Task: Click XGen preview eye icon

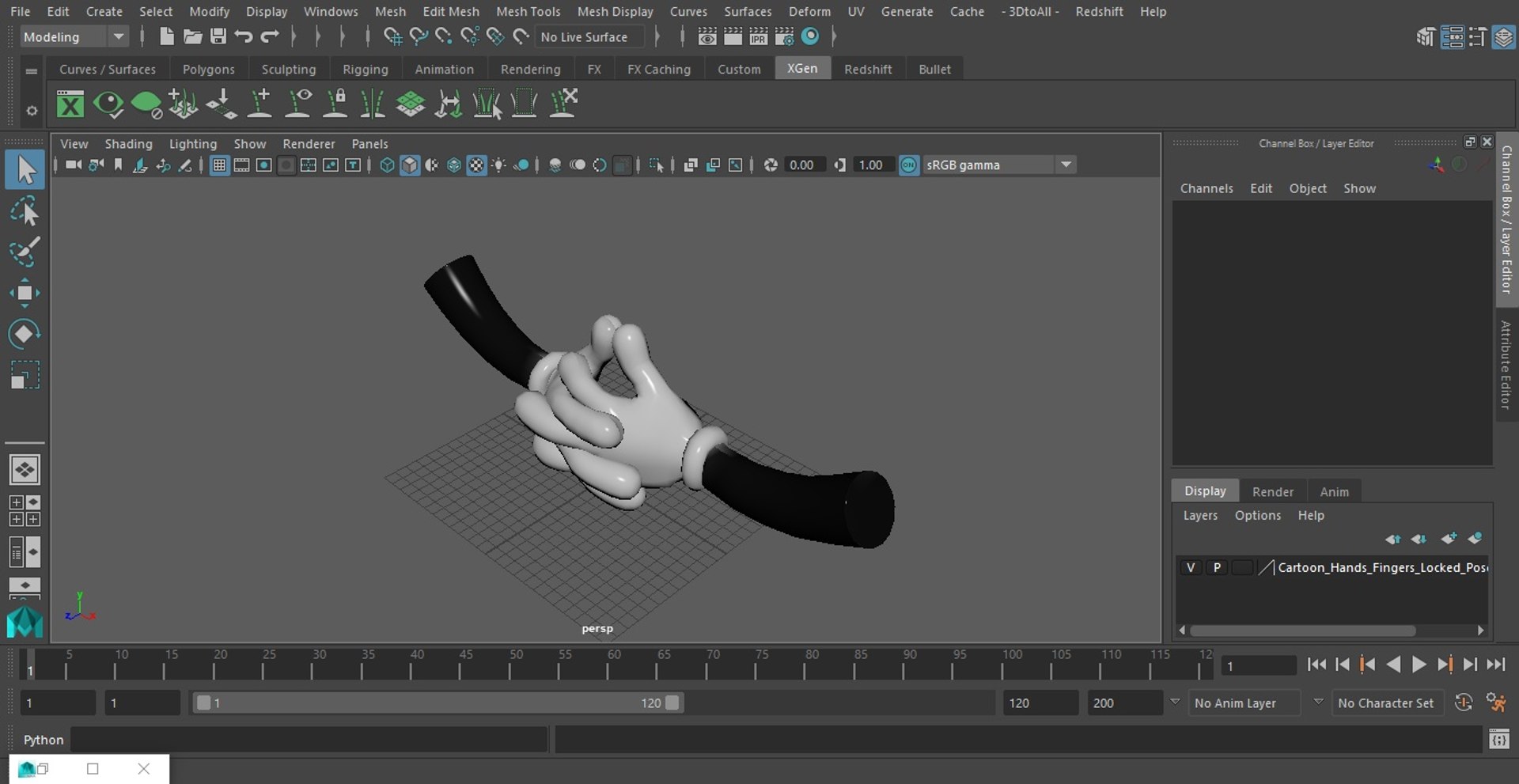Action: point(108,104)
